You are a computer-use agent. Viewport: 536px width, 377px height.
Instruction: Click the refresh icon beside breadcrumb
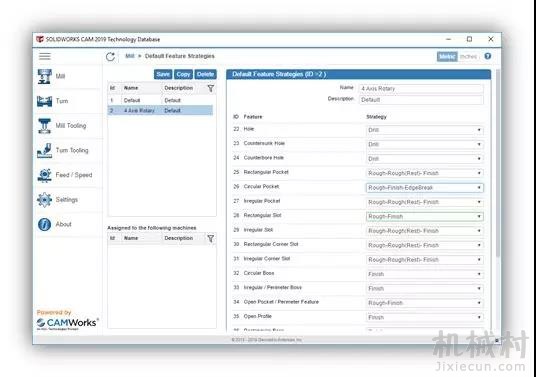click(x=110, y=57)
